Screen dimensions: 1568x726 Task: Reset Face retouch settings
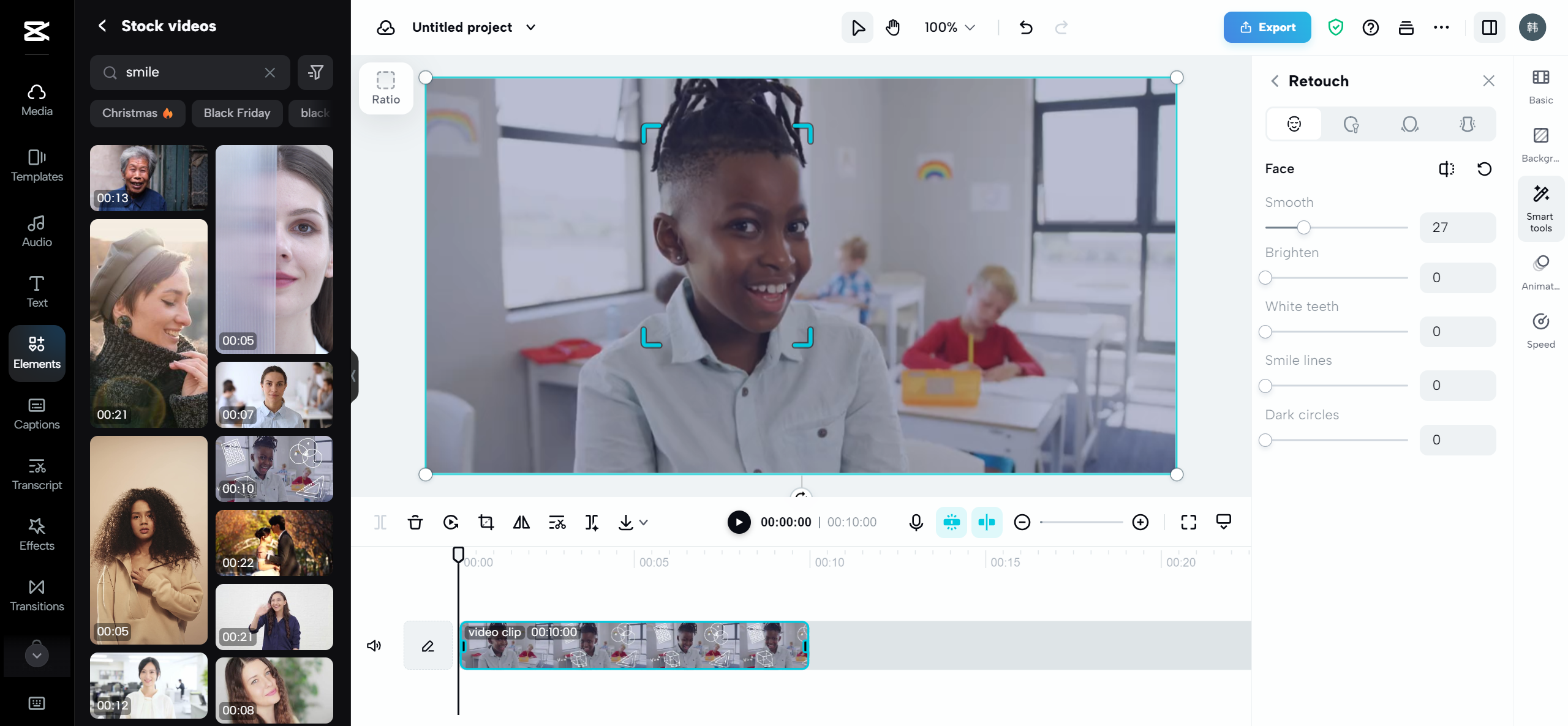pos(1484,169)
